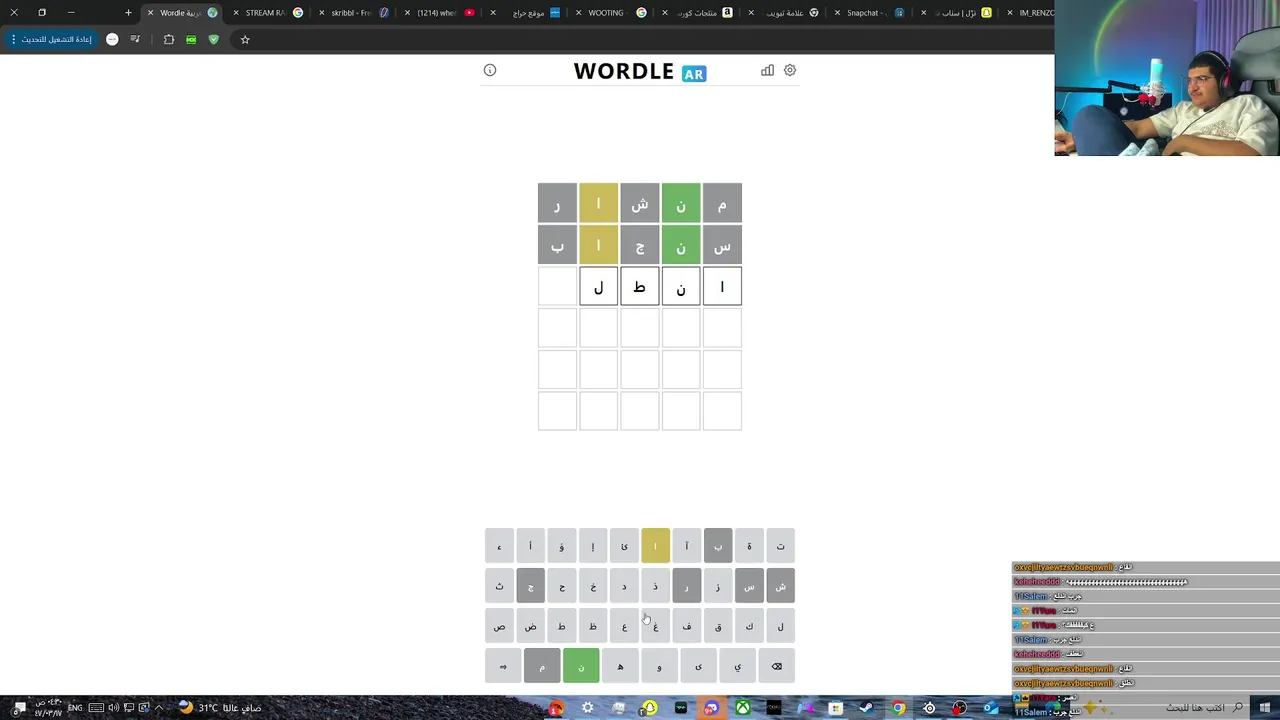Tap the ز key on the on-screen keyboard

coord(718,586)
